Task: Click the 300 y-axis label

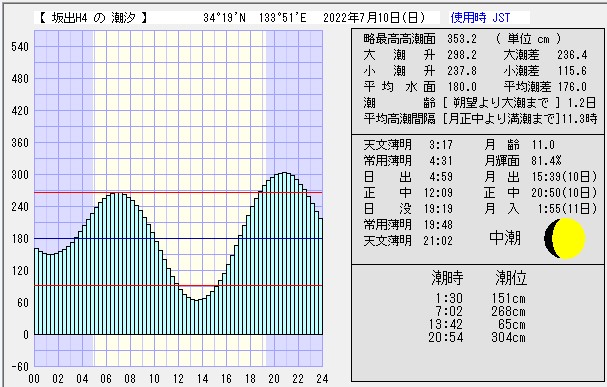Action: tap(21, 175)
